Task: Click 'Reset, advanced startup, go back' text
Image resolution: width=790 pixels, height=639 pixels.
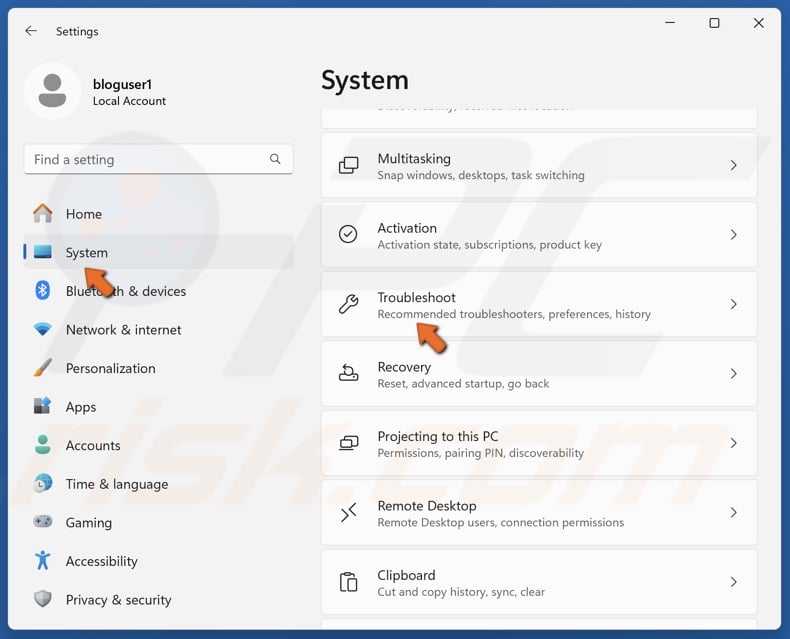Action: pos(463,384)
